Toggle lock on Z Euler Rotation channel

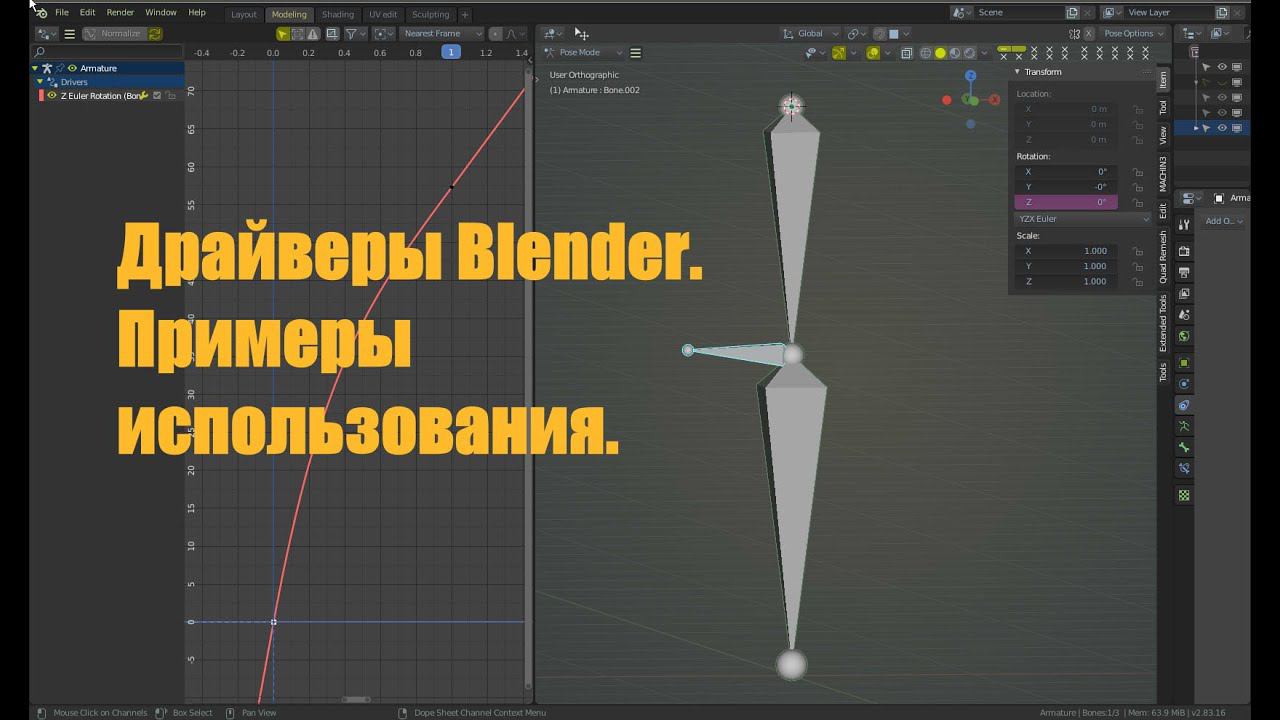coord(171,95)
